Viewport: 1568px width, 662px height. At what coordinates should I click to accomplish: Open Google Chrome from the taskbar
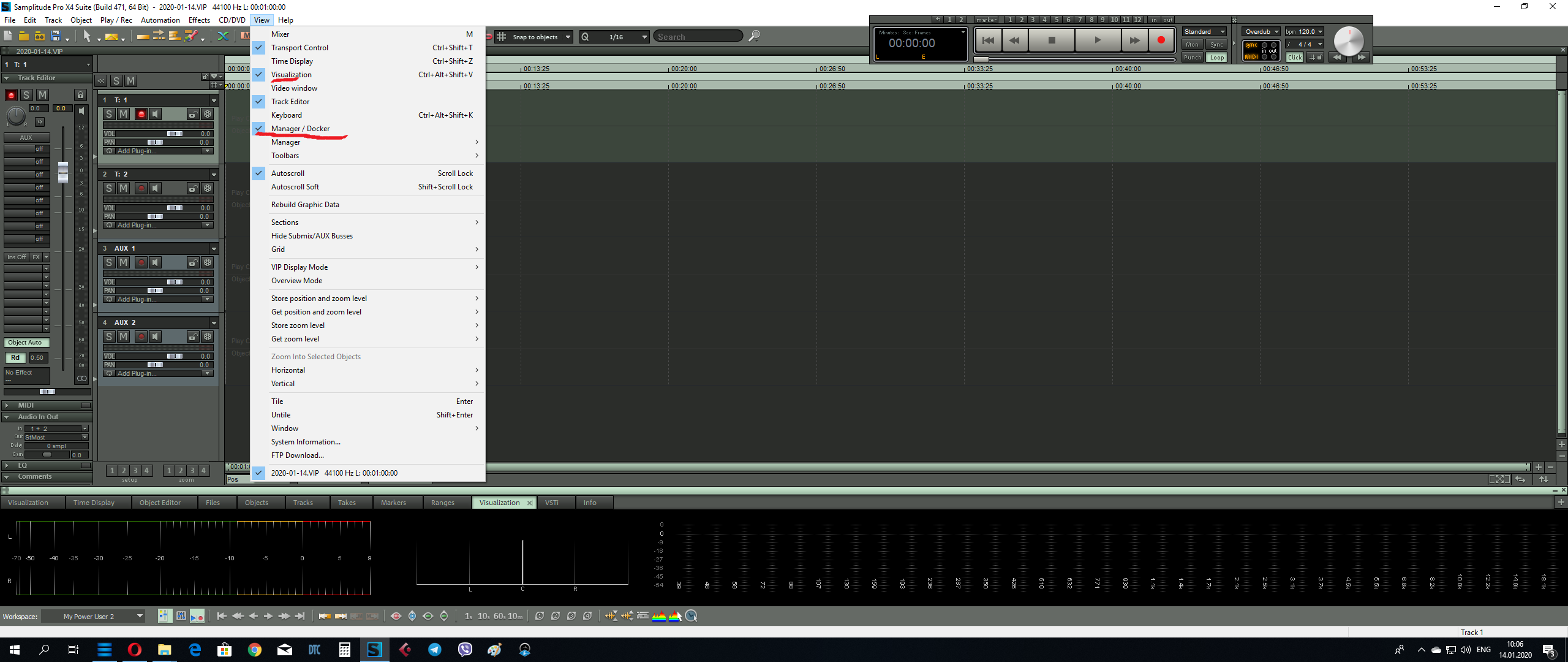tap(255, 650)
